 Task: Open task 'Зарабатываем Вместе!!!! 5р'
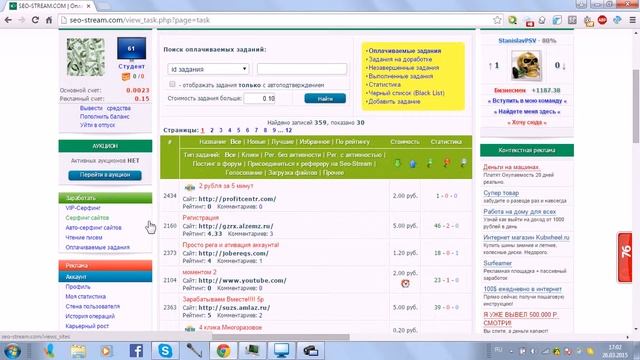pos(223,299)
